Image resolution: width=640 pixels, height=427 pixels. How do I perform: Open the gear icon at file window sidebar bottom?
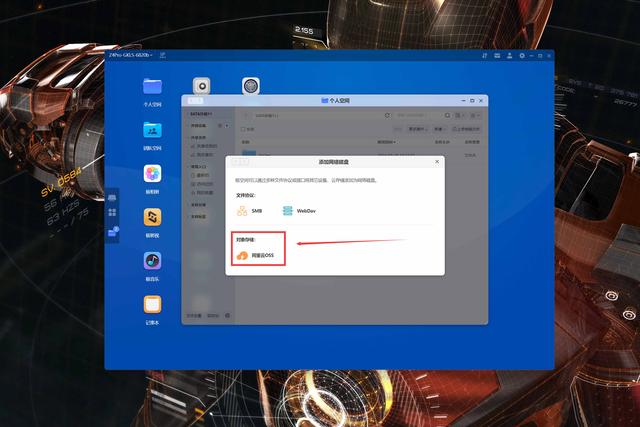tap(227, 315)
